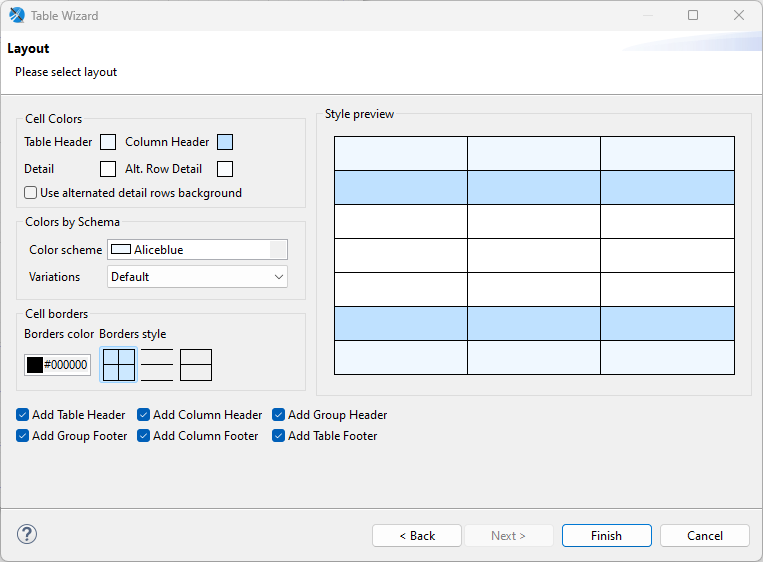Choose the horizontal lines only border style
The width and height of the screenshot is (763, 562).
pos(157,365)
